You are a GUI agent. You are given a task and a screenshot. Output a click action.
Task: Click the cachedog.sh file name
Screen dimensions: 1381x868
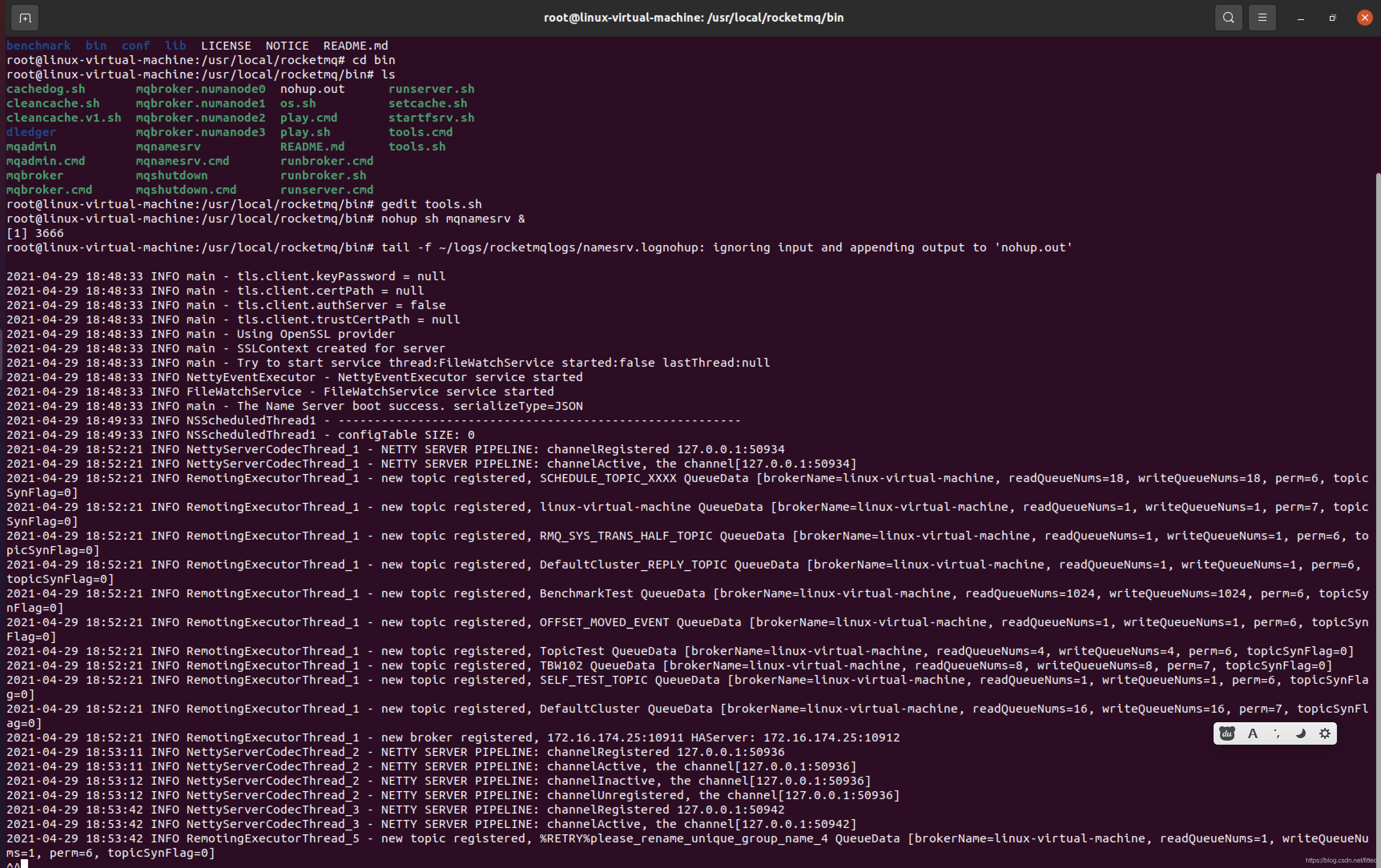[46, 89]
